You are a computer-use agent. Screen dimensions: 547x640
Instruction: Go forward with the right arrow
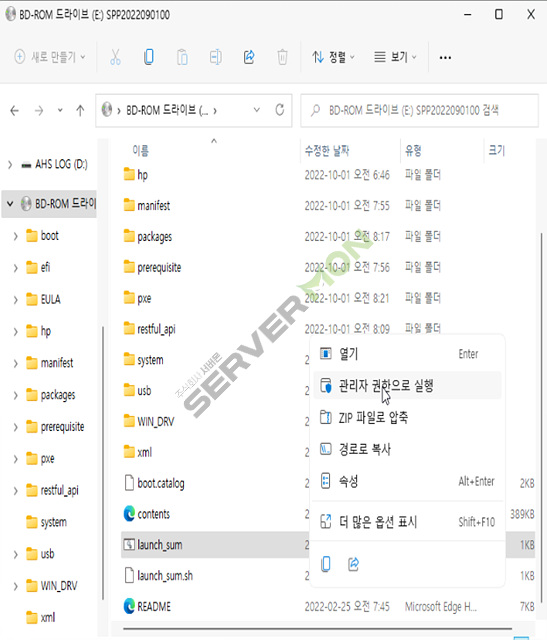[x=39, y=111]
